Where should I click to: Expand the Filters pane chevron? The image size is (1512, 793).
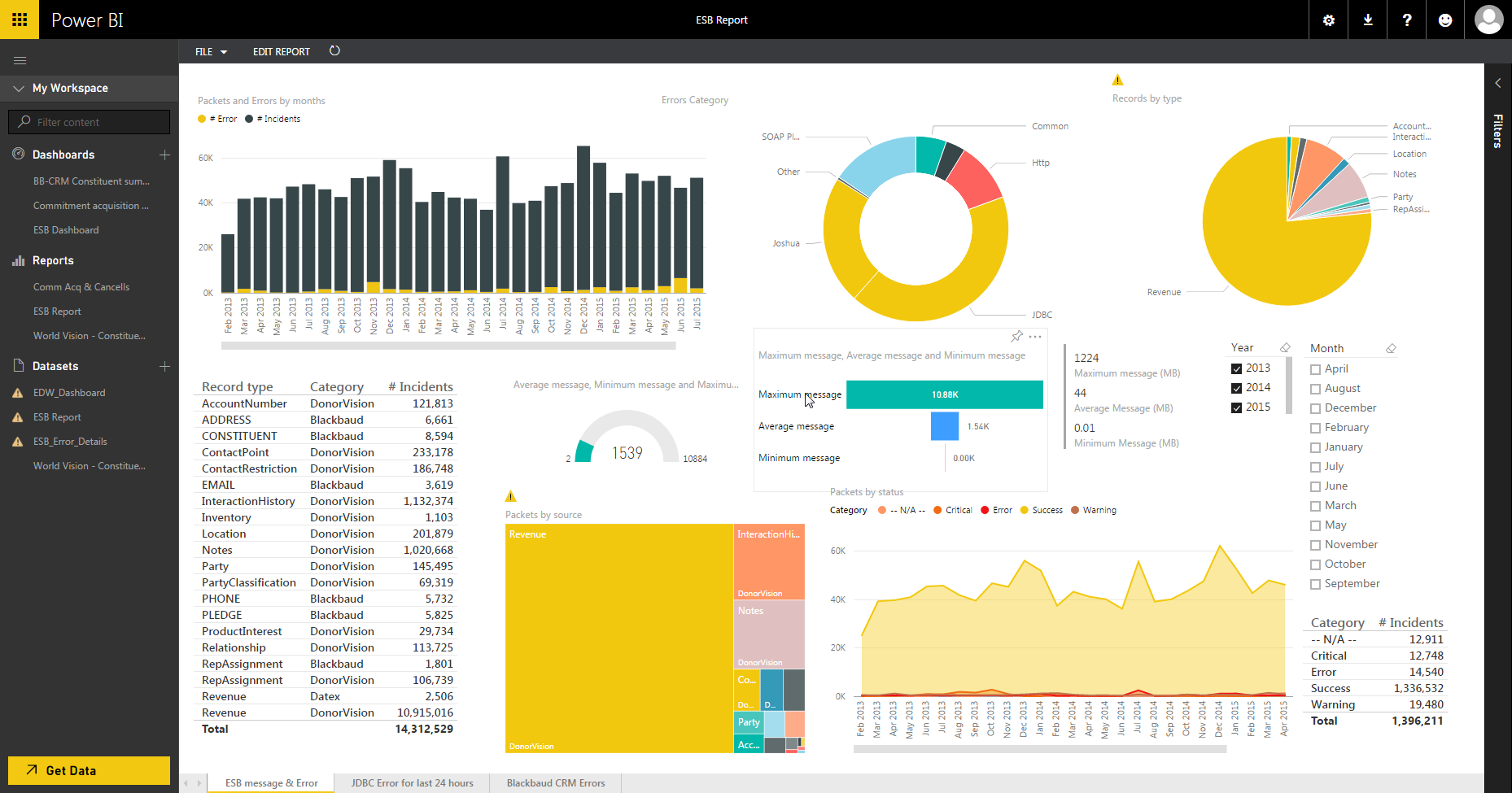(x=1497, y=83)
